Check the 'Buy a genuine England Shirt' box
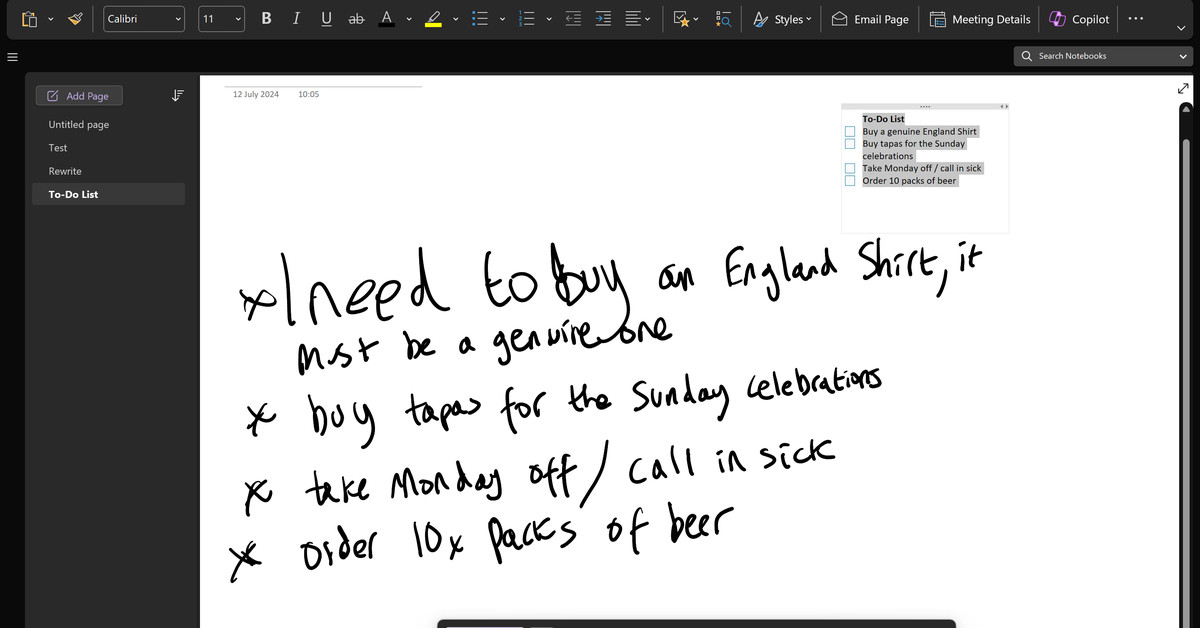Screen dimensions: 1200x628 pos(850,132)
